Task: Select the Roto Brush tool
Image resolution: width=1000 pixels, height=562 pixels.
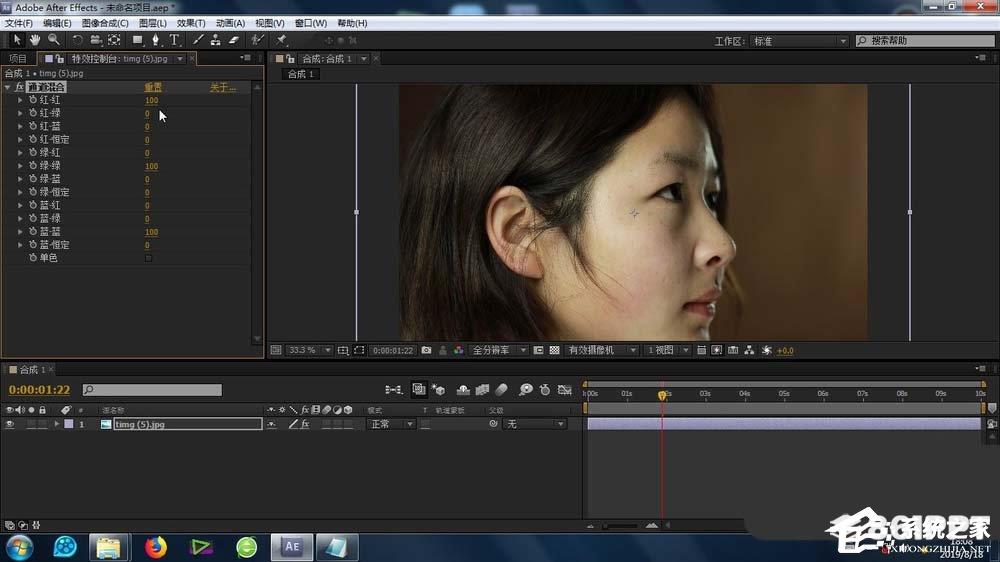Action: (257, 40)
